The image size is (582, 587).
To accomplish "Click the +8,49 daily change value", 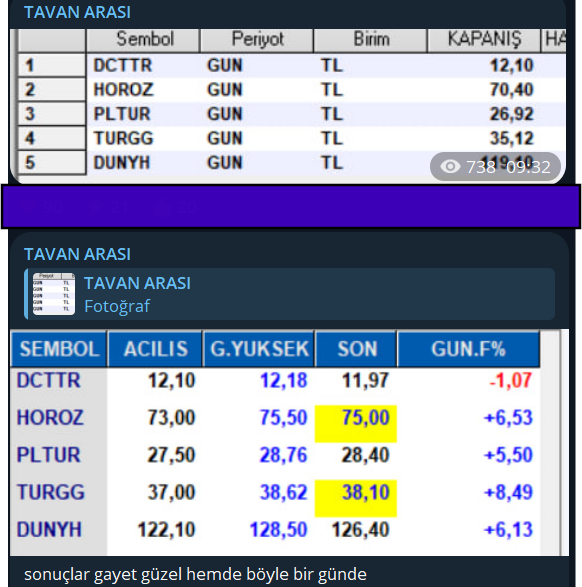I will point(508,492).
